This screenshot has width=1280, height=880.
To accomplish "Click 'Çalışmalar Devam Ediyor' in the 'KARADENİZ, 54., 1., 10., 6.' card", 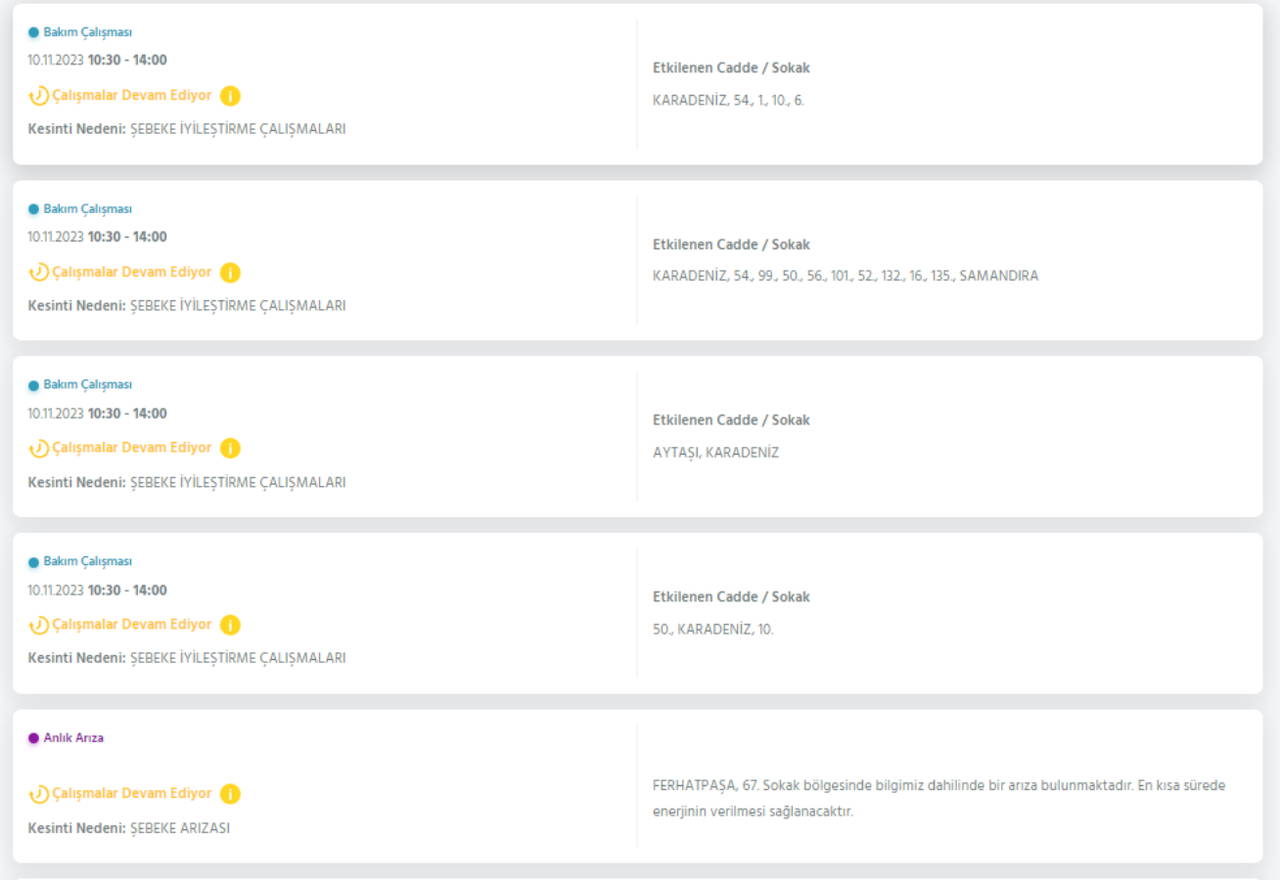I will tap(131, 96).
